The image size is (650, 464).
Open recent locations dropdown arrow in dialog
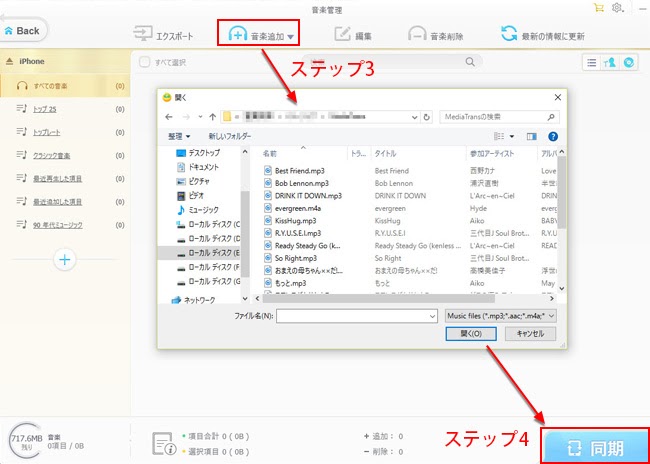pyautogui.click(x=201, y=117)
